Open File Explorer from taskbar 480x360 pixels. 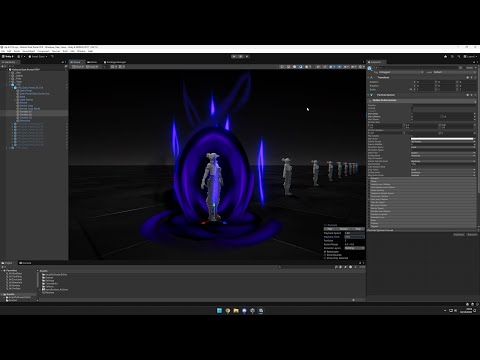[236, 311]
